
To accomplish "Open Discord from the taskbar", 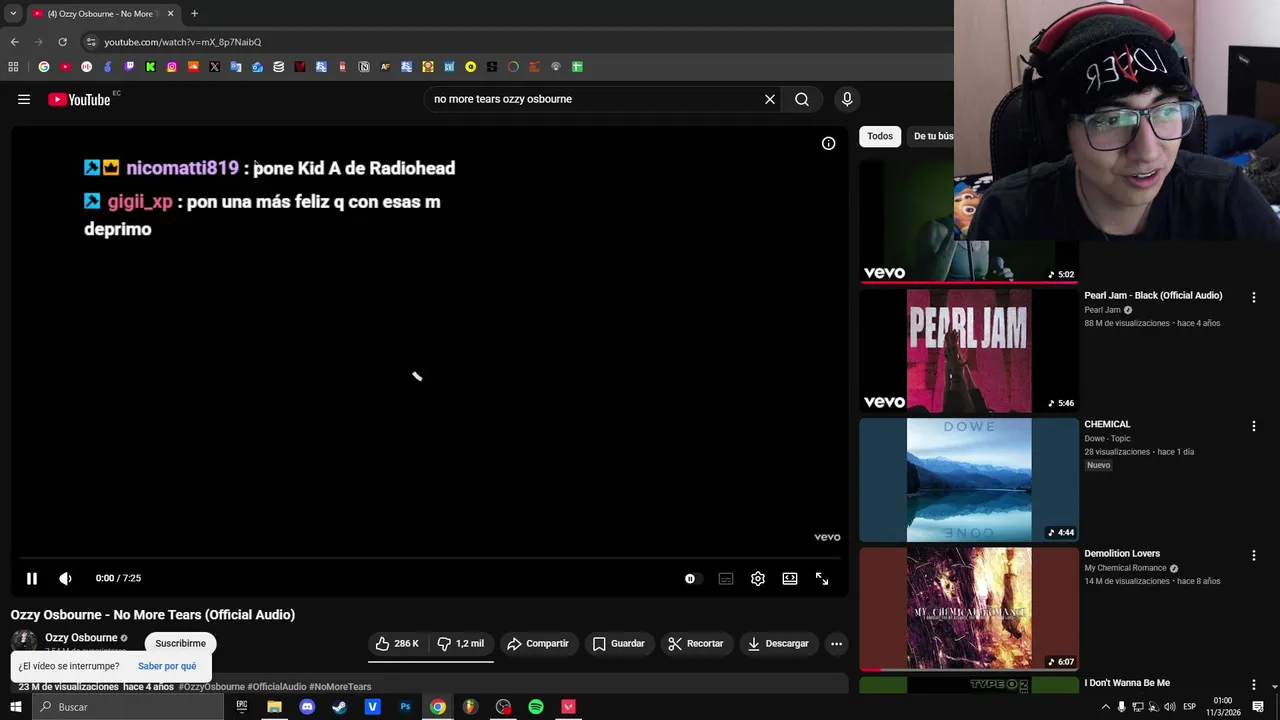I will pos(307,707).
